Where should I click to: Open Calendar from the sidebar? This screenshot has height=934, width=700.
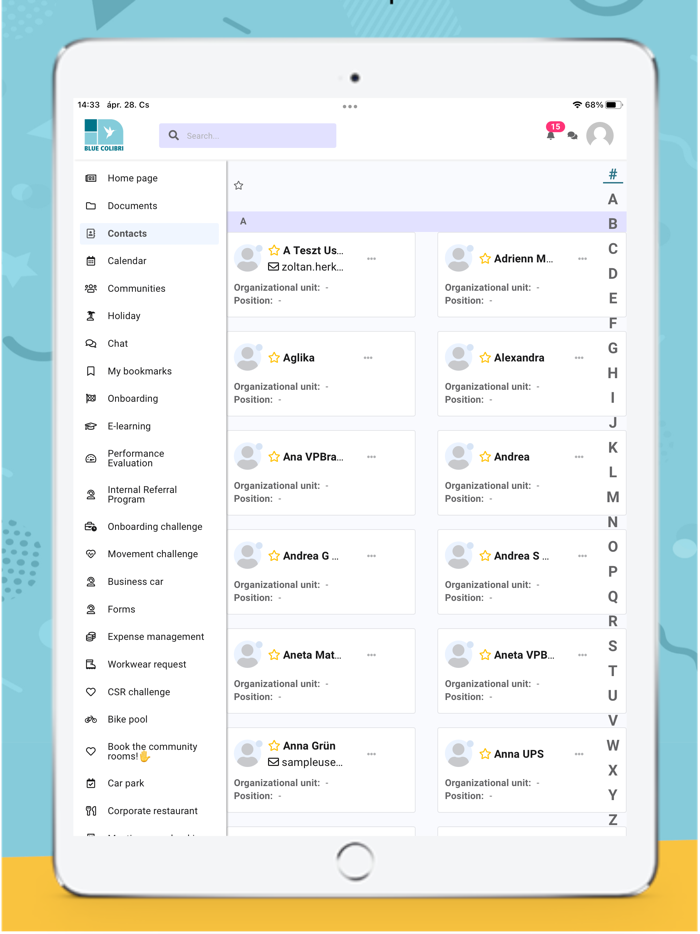[149, 261]
